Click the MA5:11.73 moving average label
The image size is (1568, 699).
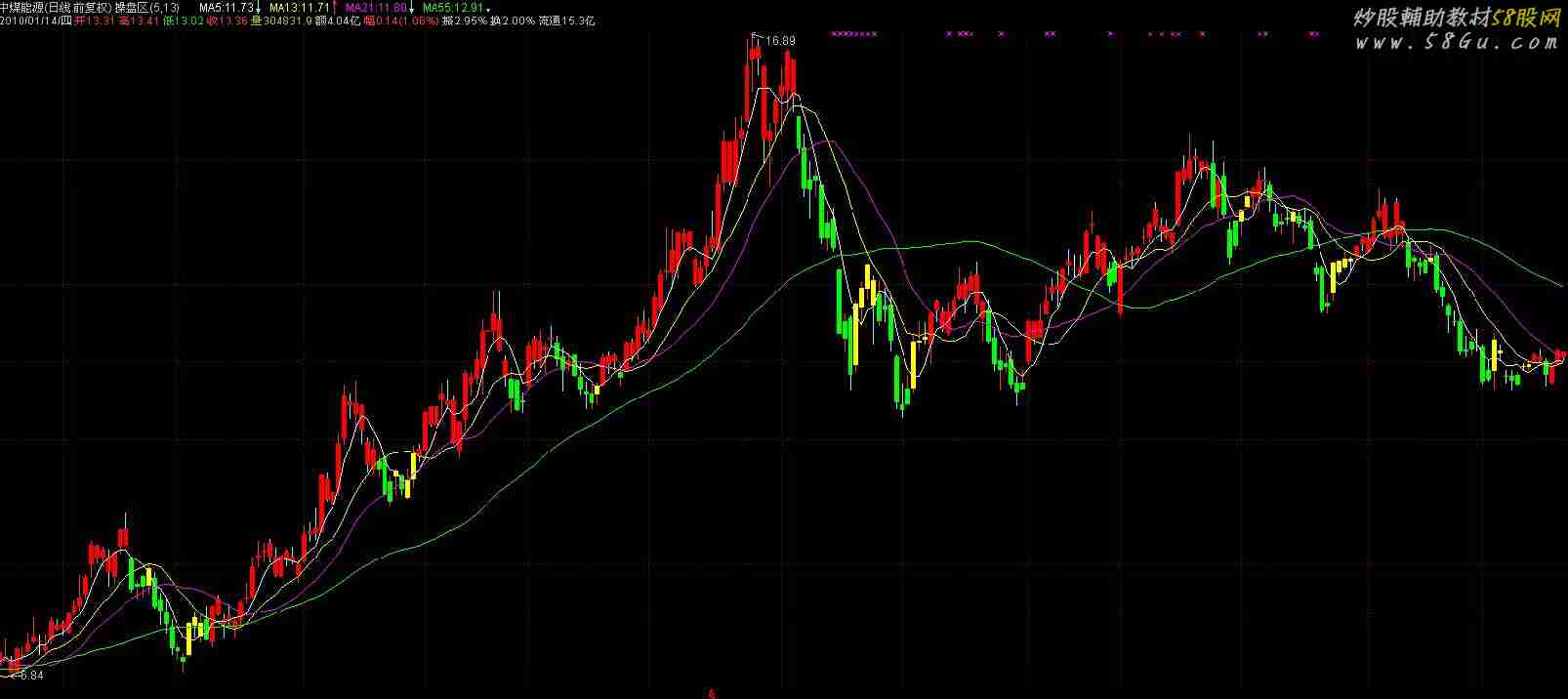click(x=227, y=7)
